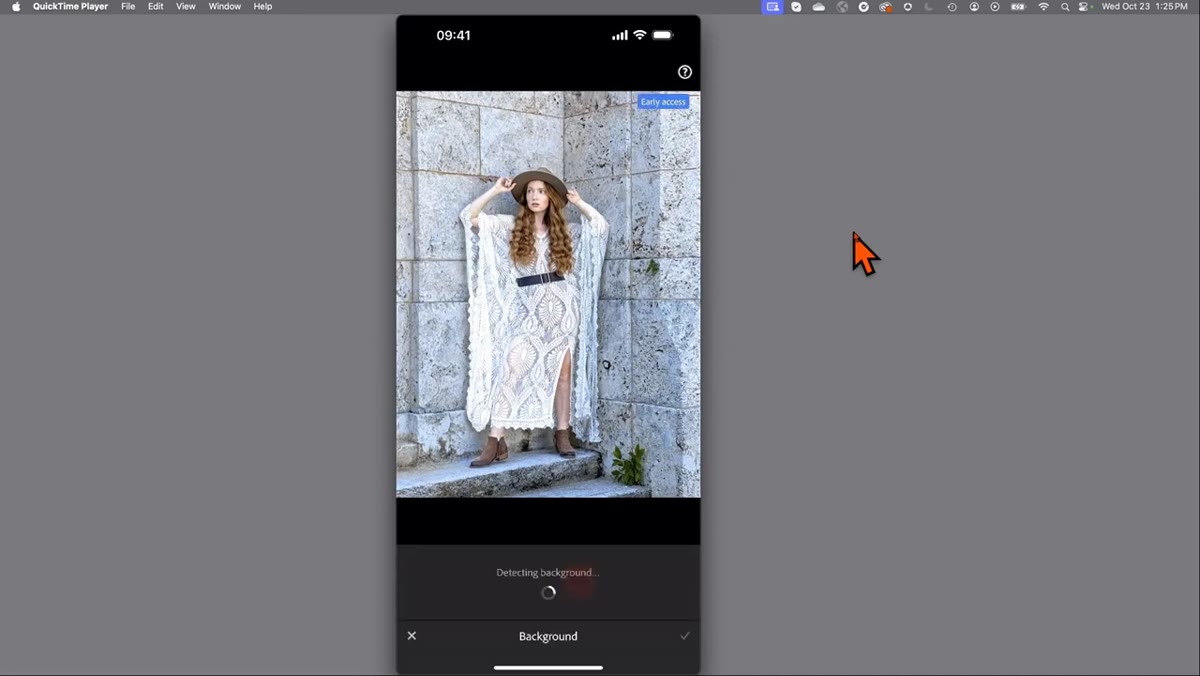The height and width of the screenshot is (676, 1200).
Task: Open Control Center in menu bar
Action: [1083, 7]
